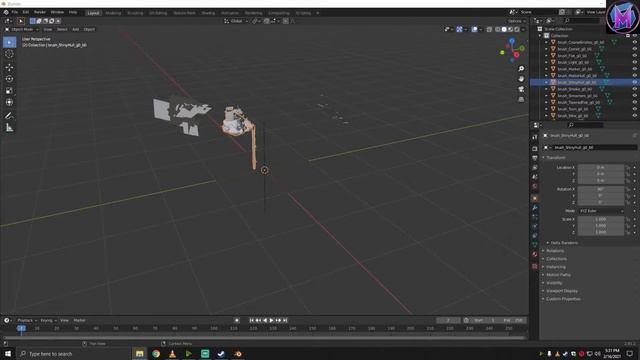Jump to timeline start frame
Image resolution: width=640 pixels, height=360 pixels.
coord(252,320)
